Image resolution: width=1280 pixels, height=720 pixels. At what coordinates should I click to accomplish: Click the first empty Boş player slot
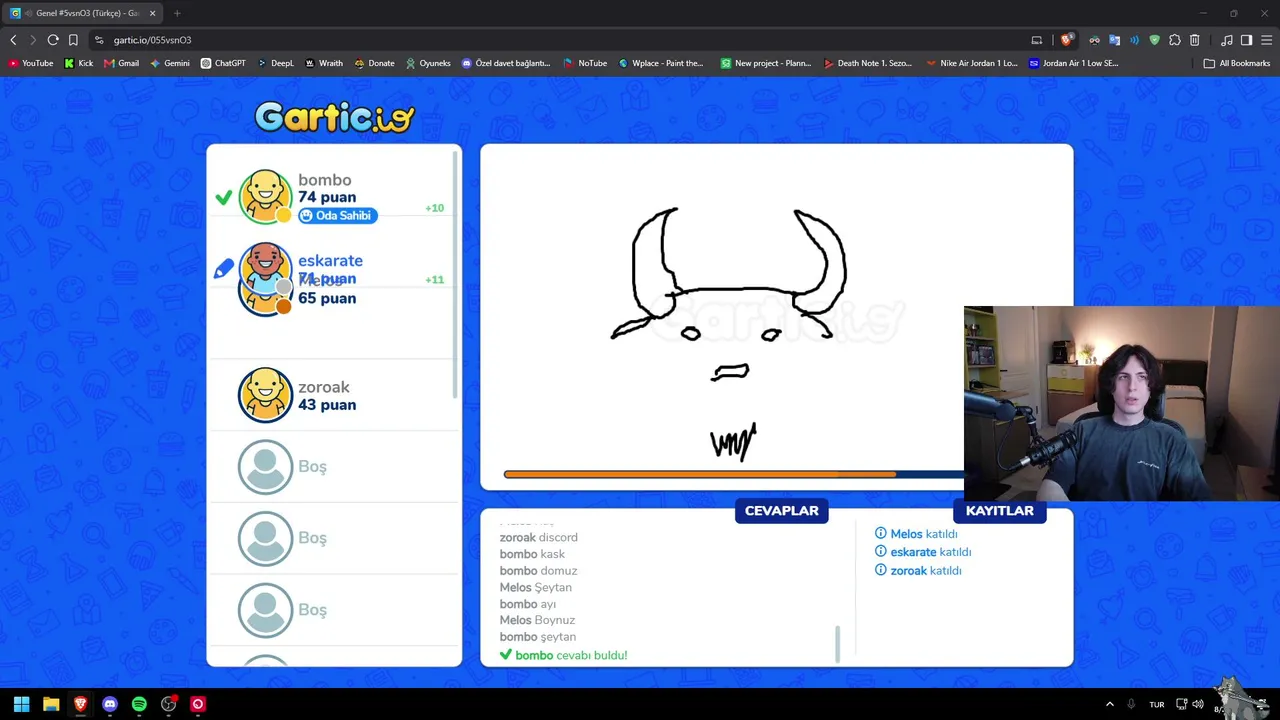[334, 466]
